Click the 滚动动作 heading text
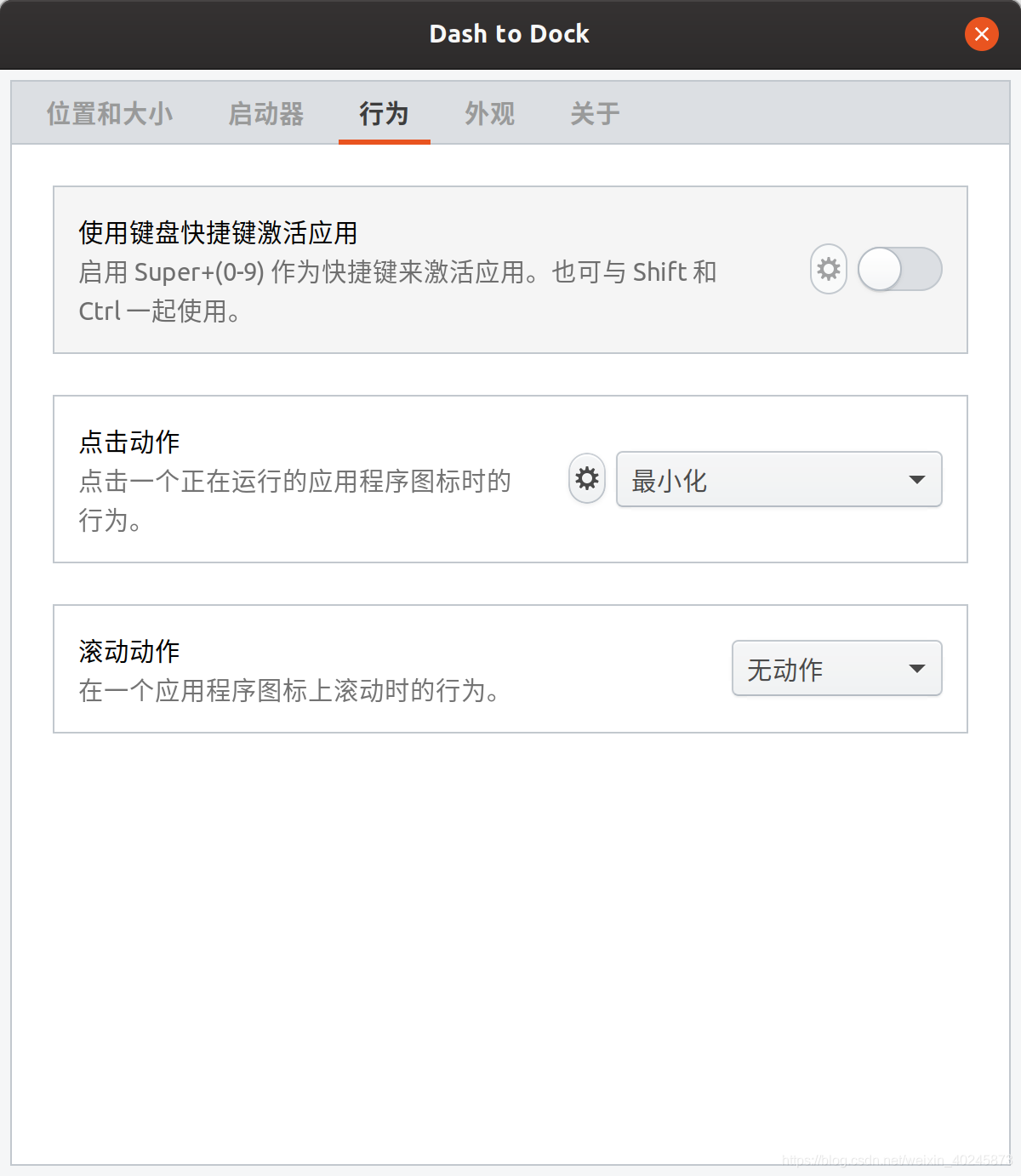This screenshot has height=1176, width=1021. (129, 651)
